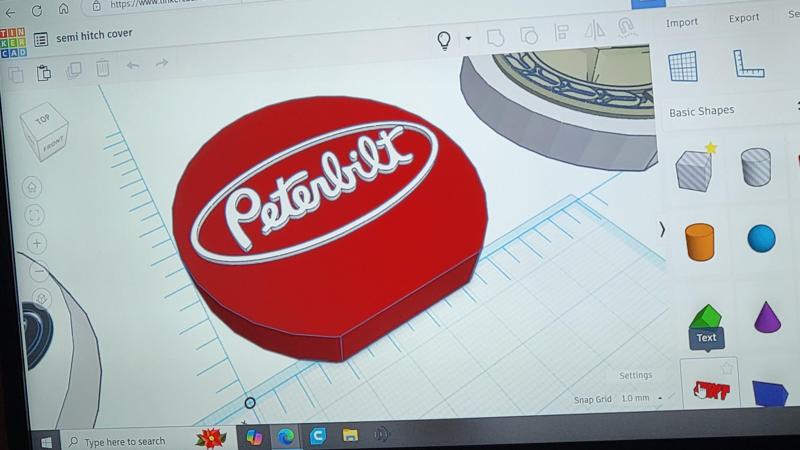
Task: Click the view cube FRONT face
Action: (53, 144)
